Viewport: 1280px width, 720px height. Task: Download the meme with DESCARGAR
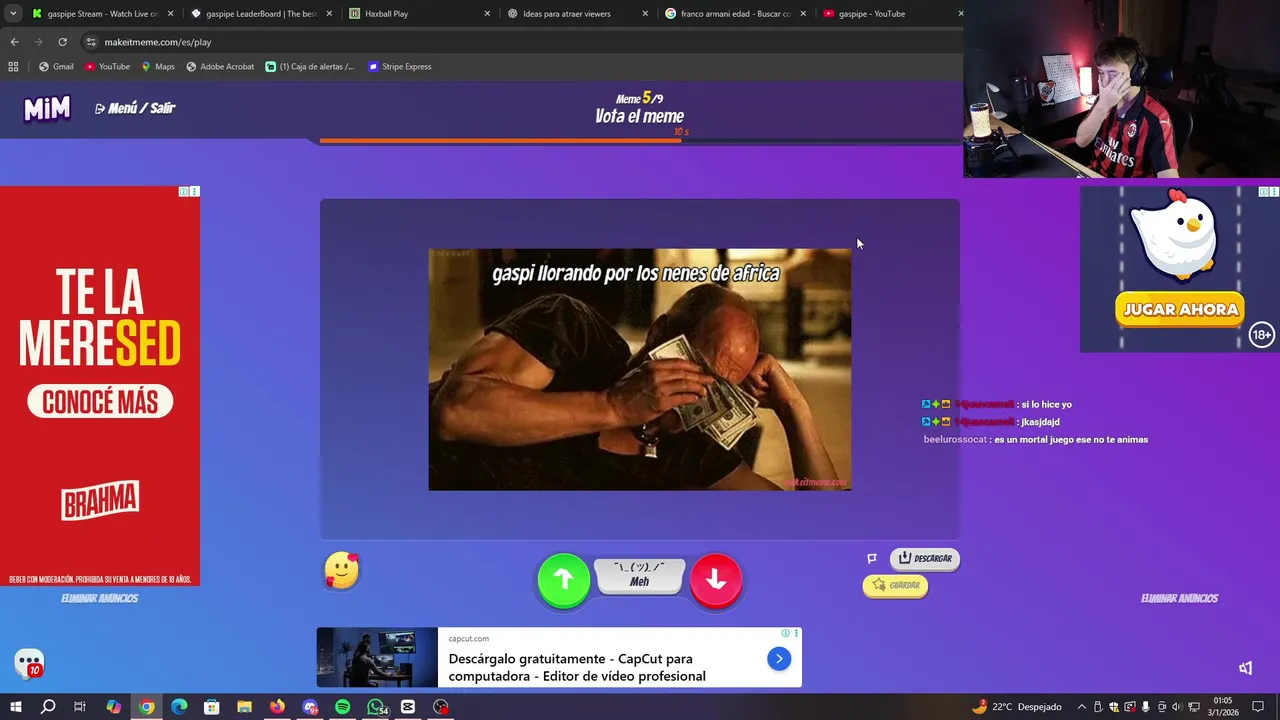click(x=925, y=558)
